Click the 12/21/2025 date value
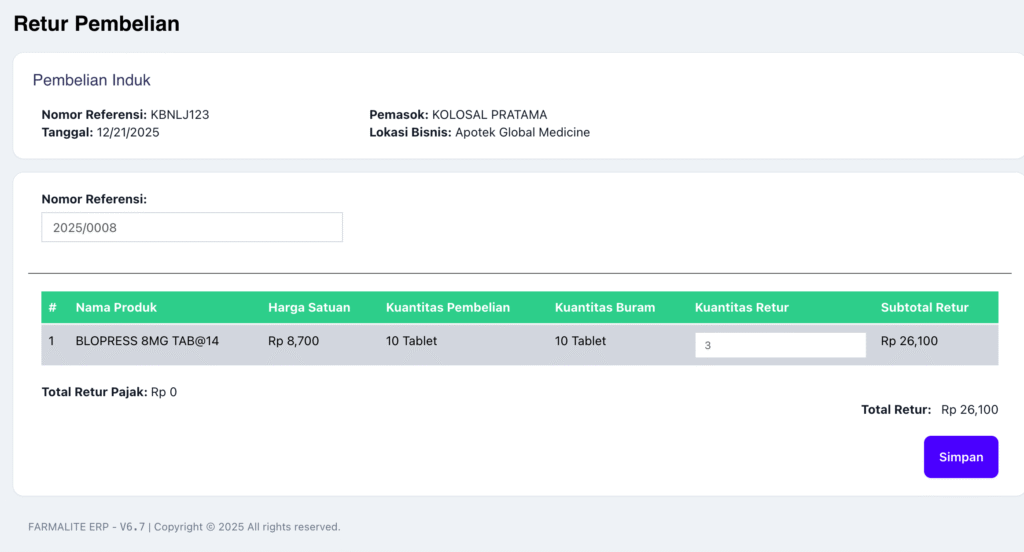1024x552 pixels. (128, 132)
